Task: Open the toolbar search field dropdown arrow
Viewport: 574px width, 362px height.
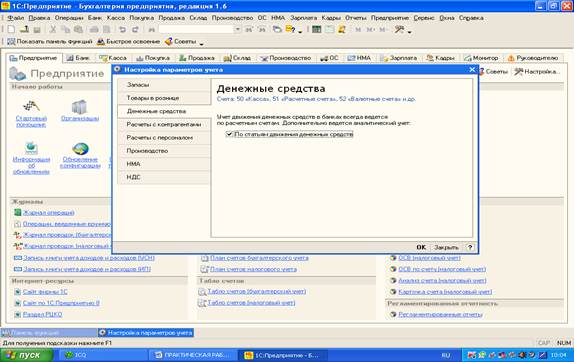Action: pos(238,30)
